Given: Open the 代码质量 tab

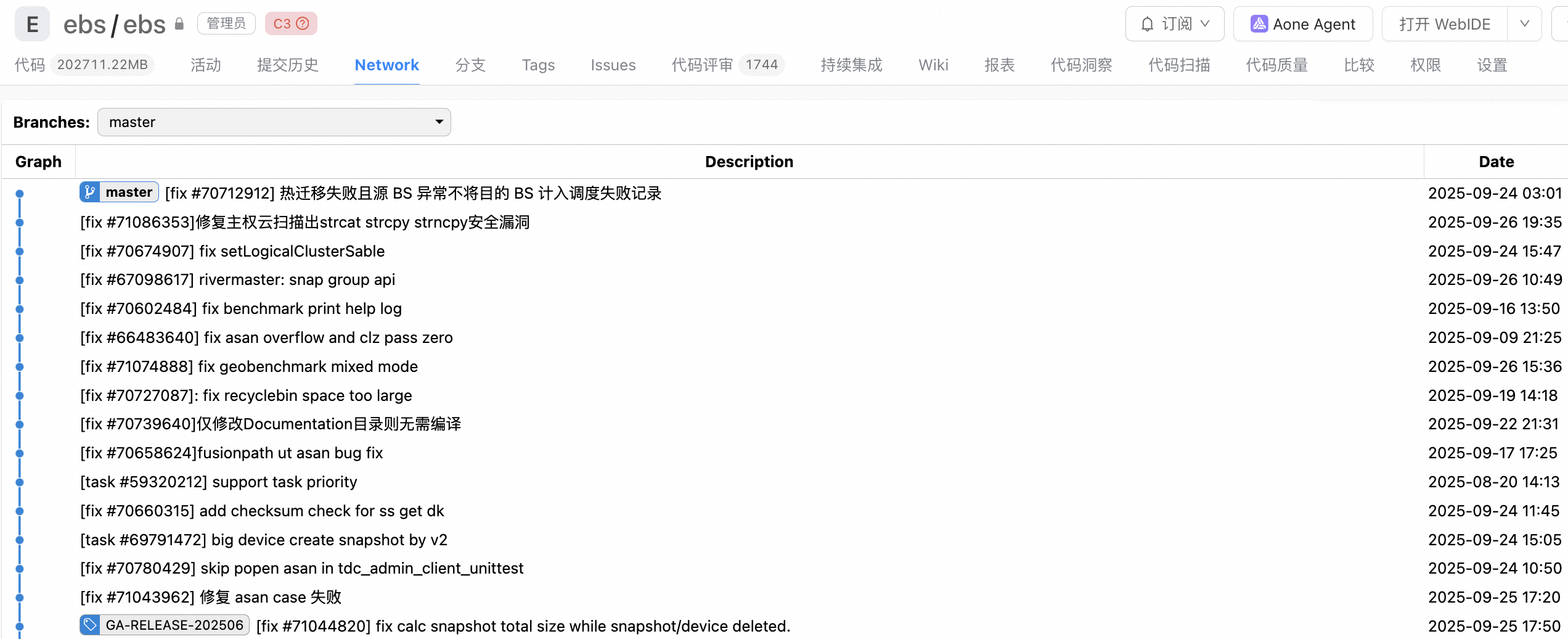Looking at the screenshot, I should coord(1277,65).
